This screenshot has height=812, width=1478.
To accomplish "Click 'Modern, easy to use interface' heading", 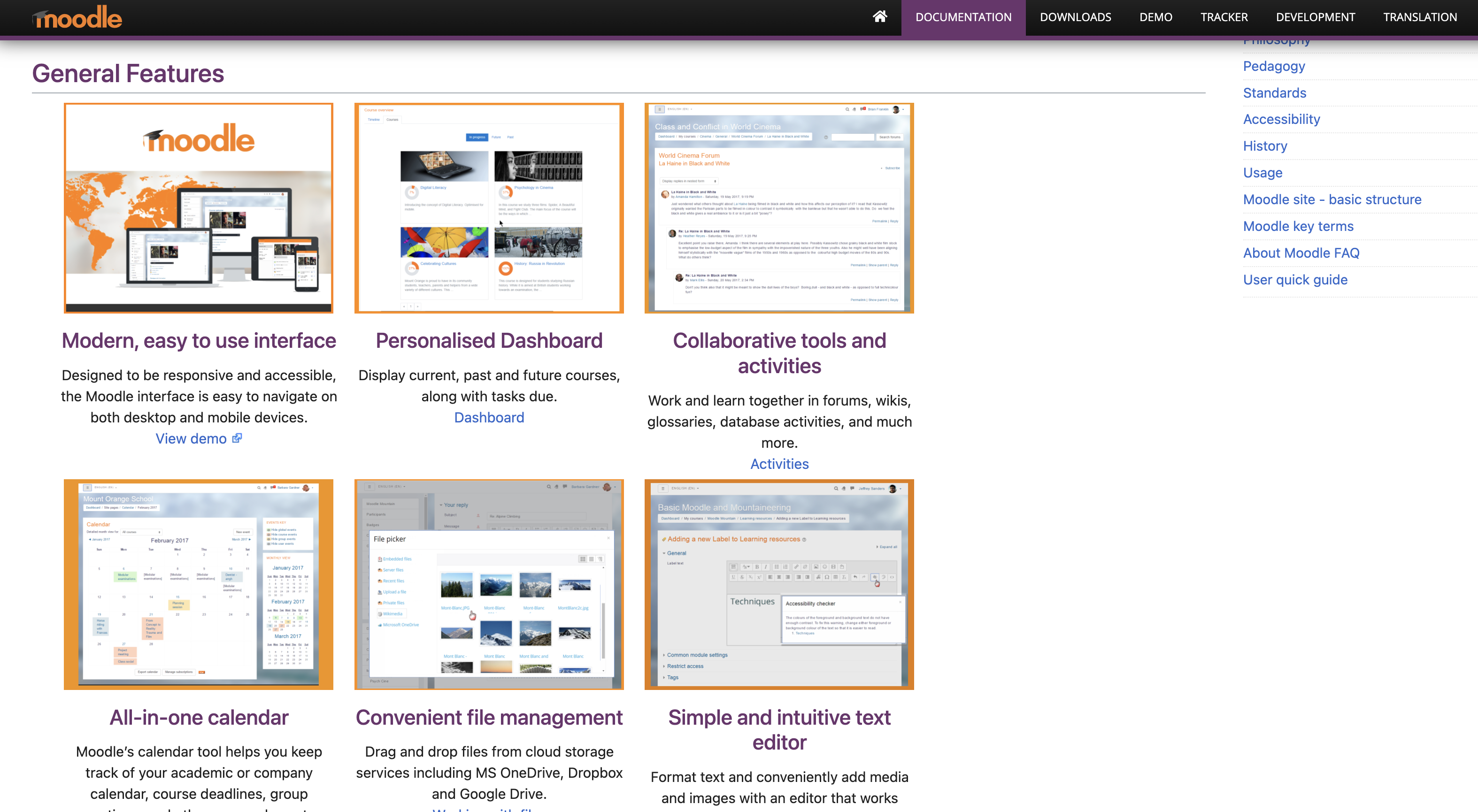I will pyautogui.click(x=199, y=341).
